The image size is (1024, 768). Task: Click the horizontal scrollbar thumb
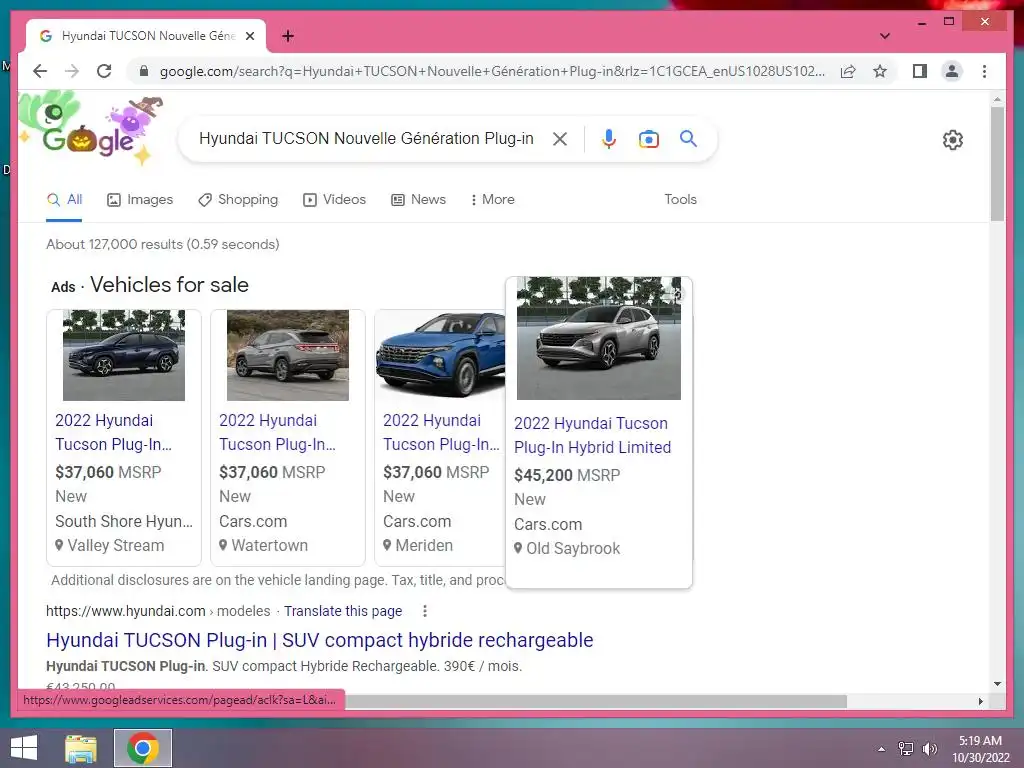click(x=596, y=701)
